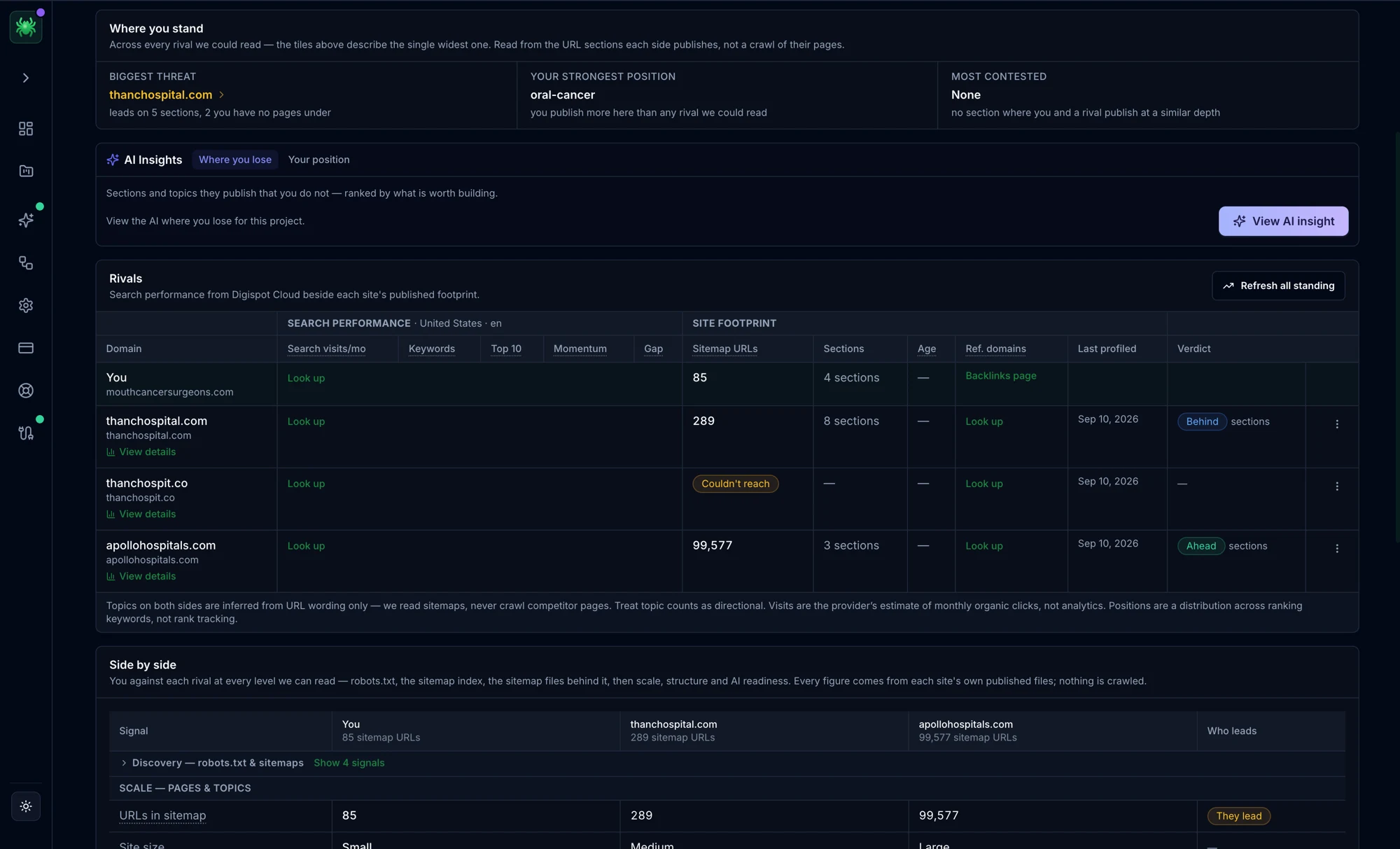Screen dimensions: 1400x849
Task: Open View details under apollohospitals.com
Action: click(x=141, y=577)
